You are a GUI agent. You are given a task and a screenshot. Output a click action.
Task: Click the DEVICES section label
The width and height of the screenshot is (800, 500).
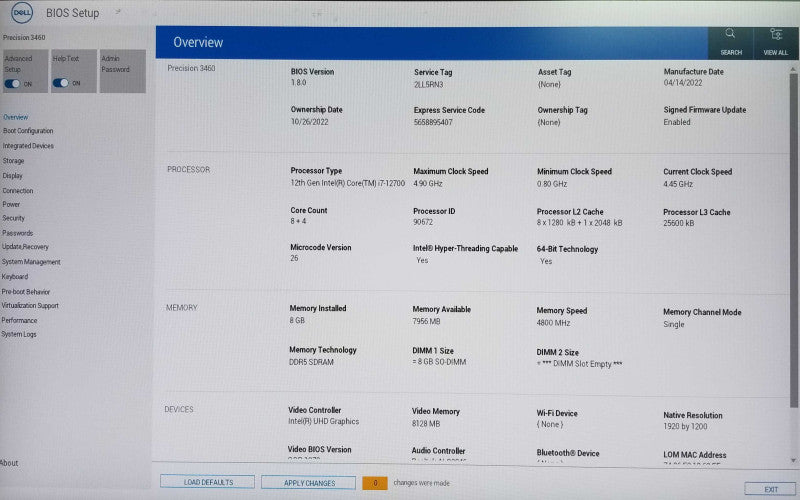coord(179,409)
